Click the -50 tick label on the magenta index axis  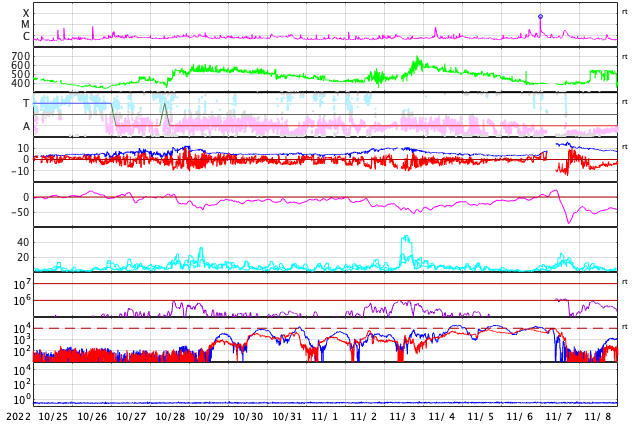(19, 211)
